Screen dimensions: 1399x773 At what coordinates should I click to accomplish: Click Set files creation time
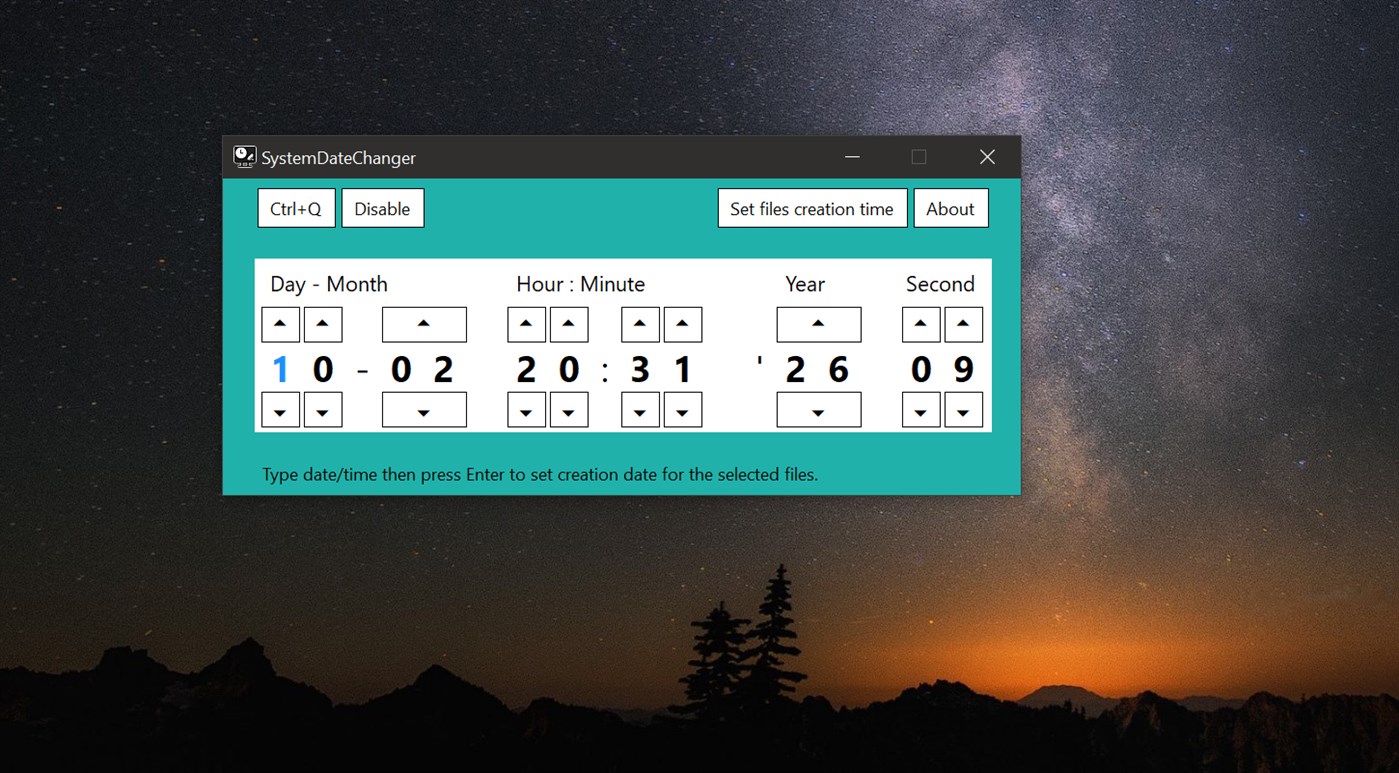pyautogui.click(x=812, y=208)
